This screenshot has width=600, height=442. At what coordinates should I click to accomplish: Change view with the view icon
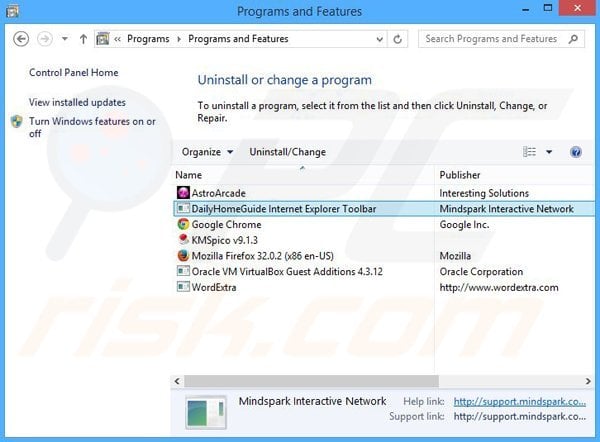530,152
